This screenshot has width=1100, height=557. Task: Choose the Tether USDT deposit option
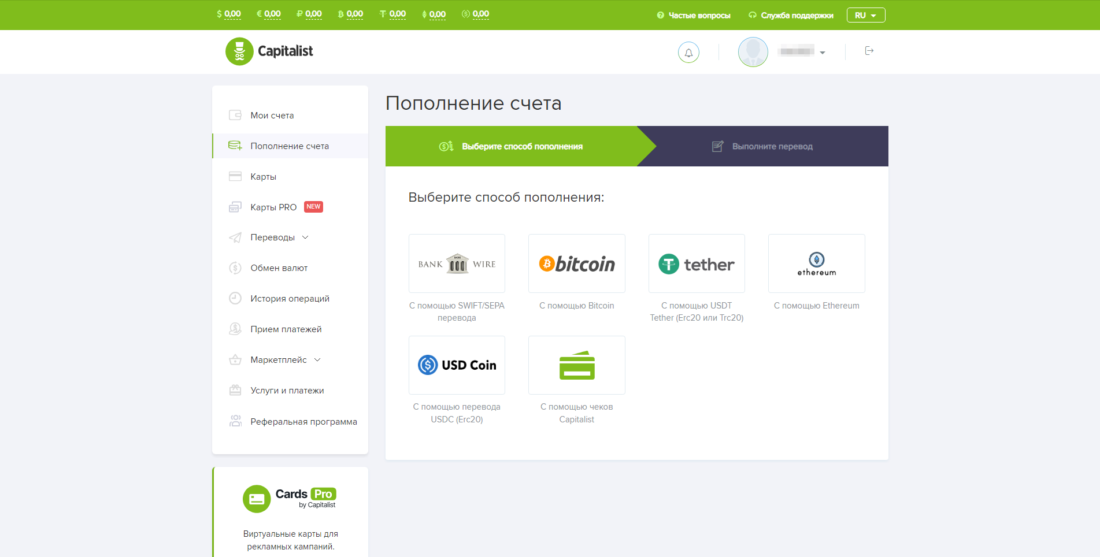click(696, 264)
